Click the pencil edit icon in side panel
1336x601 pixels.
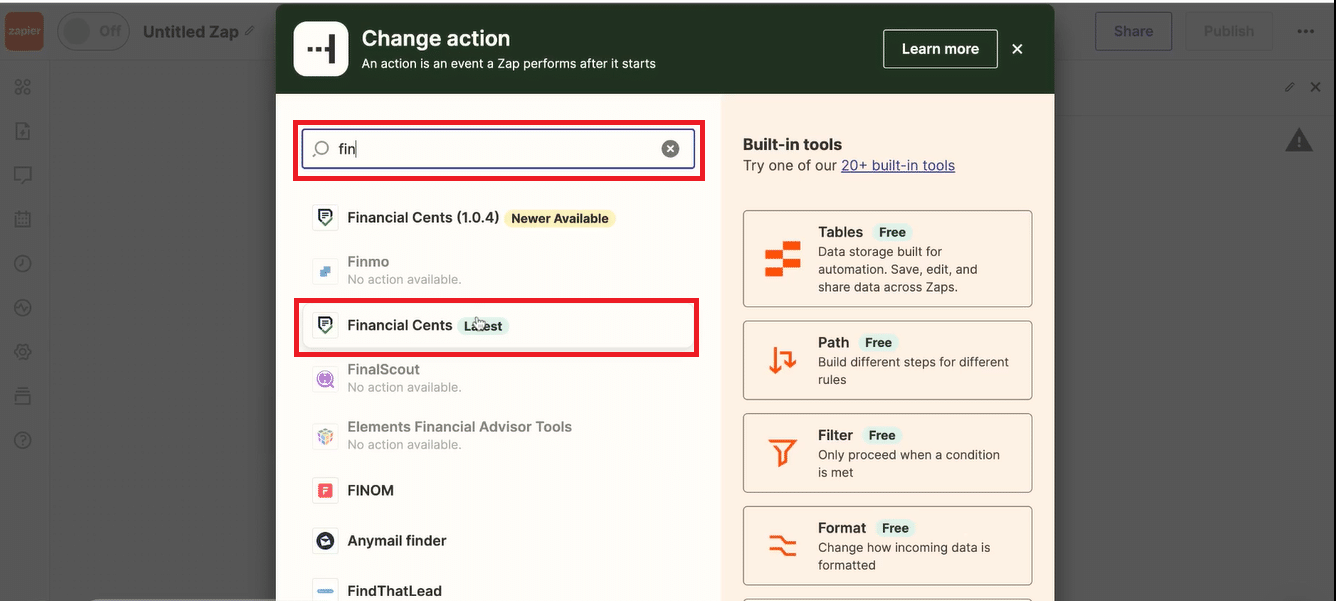[1290, 88]
